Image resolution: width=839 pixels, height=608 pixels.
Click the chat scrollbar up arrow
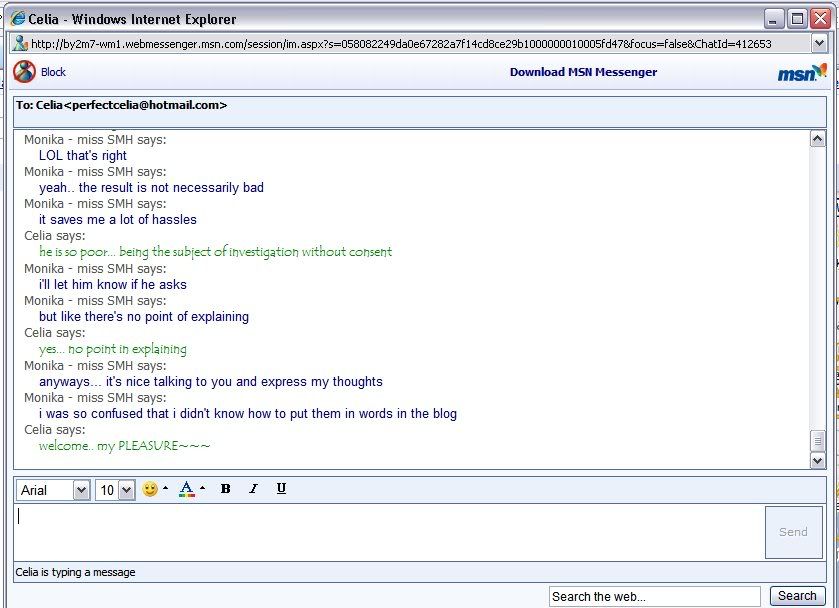(818, 140)
